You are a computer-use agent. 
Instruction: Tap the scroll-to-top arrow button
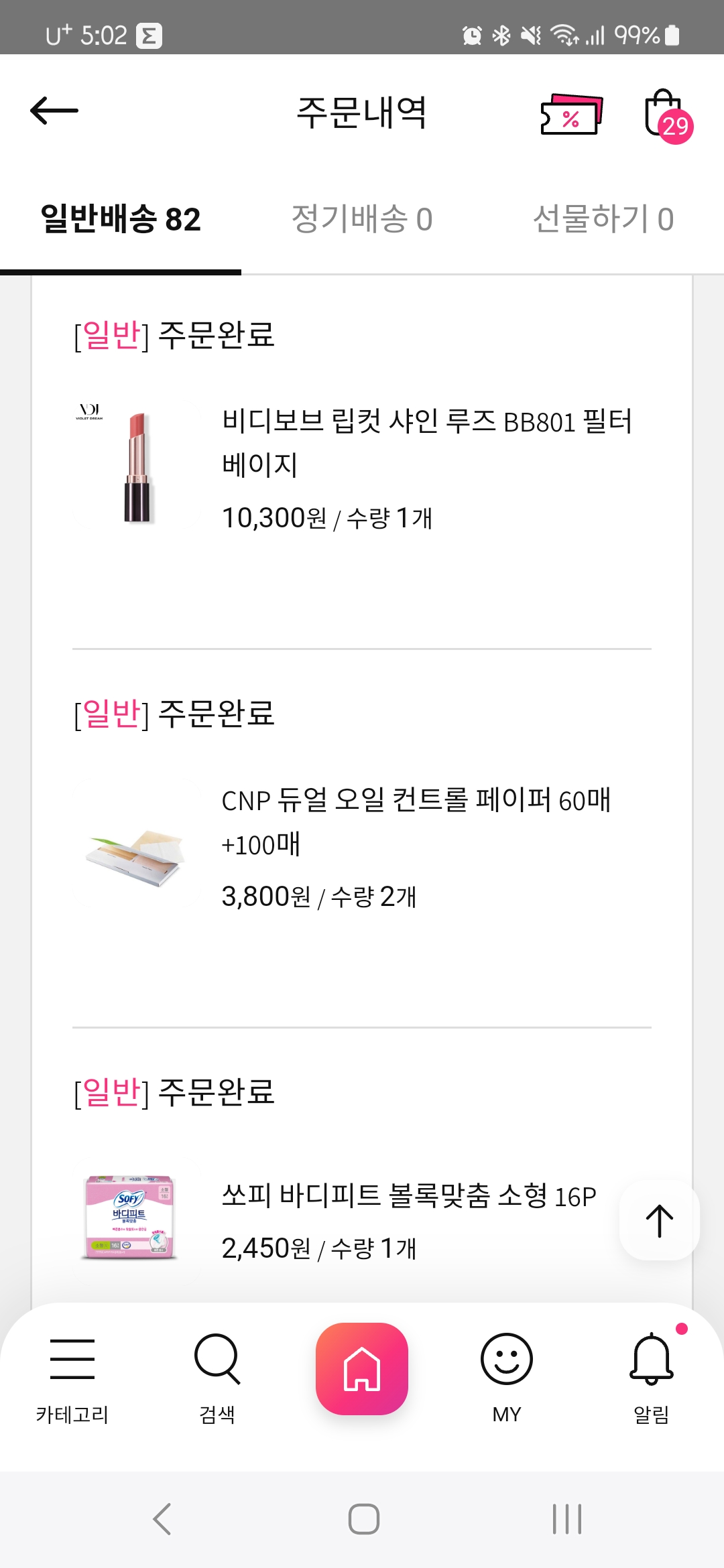click(660, 1220)
